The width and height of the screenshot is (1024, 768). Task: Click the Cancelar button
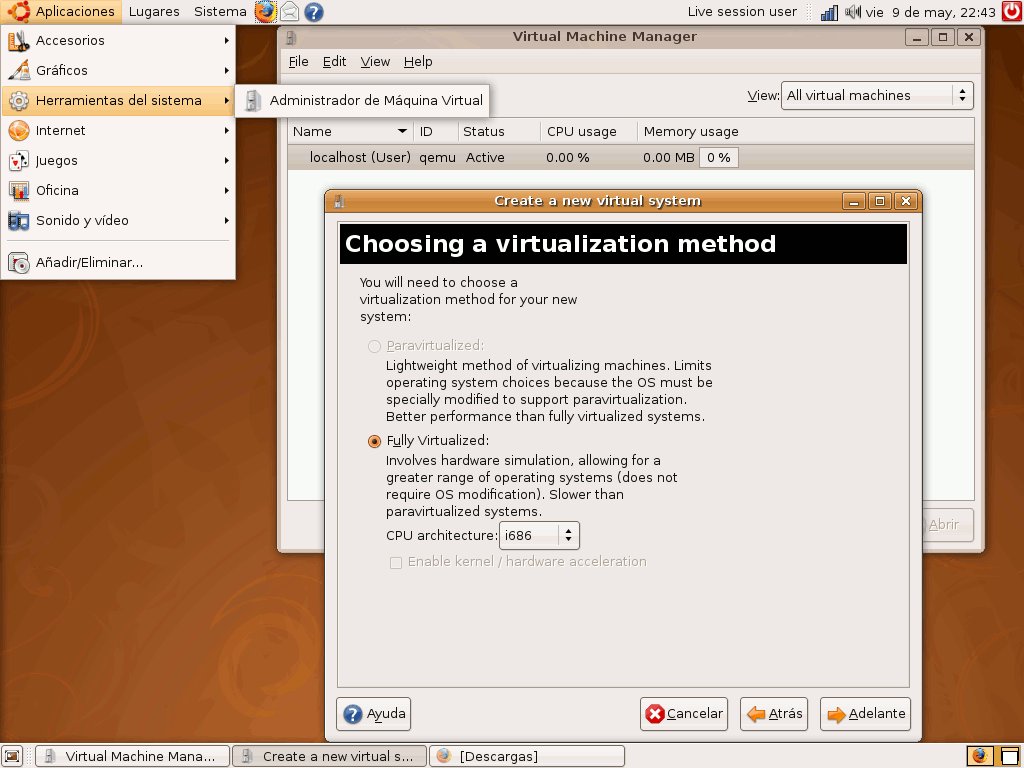point(684,714)
